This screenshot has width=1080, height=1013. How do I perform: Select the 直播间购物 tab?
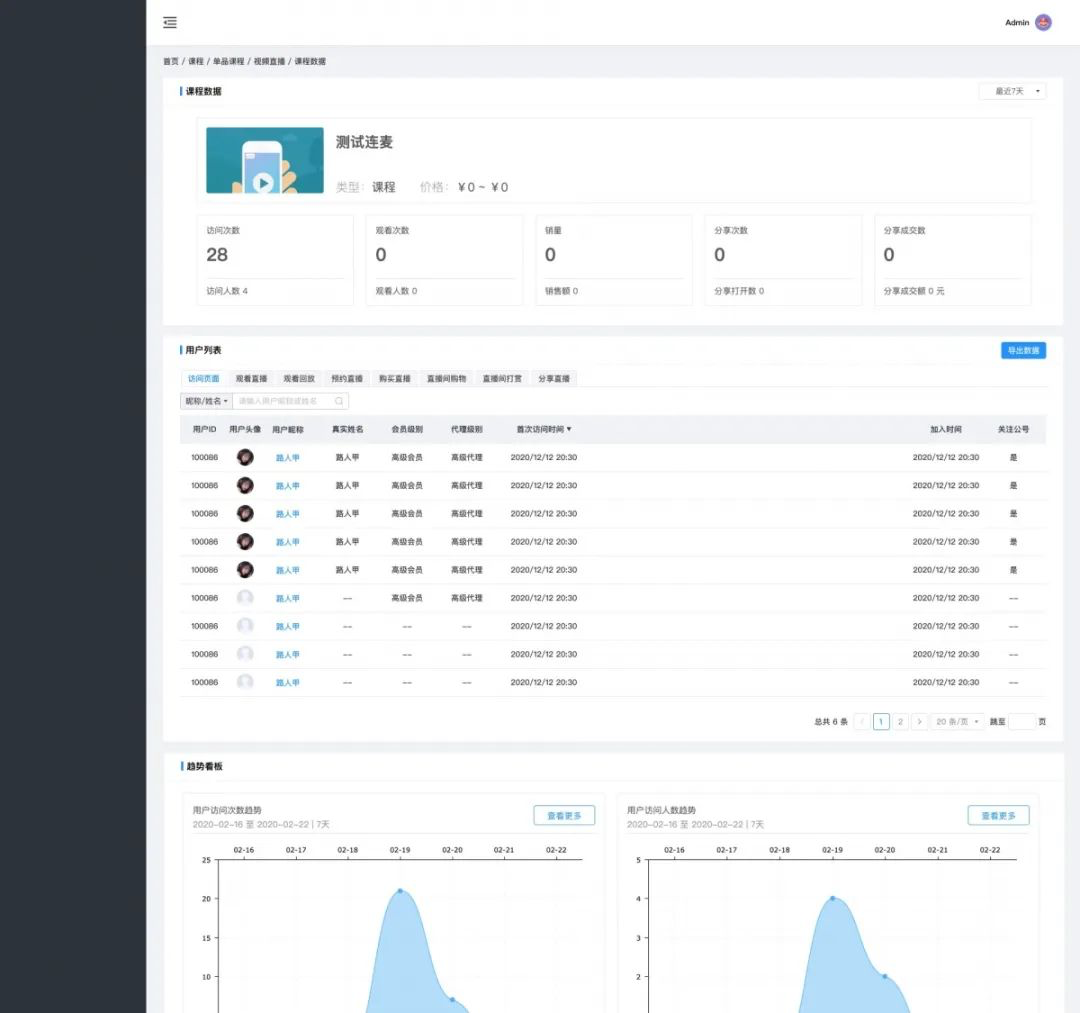(446, 379)
